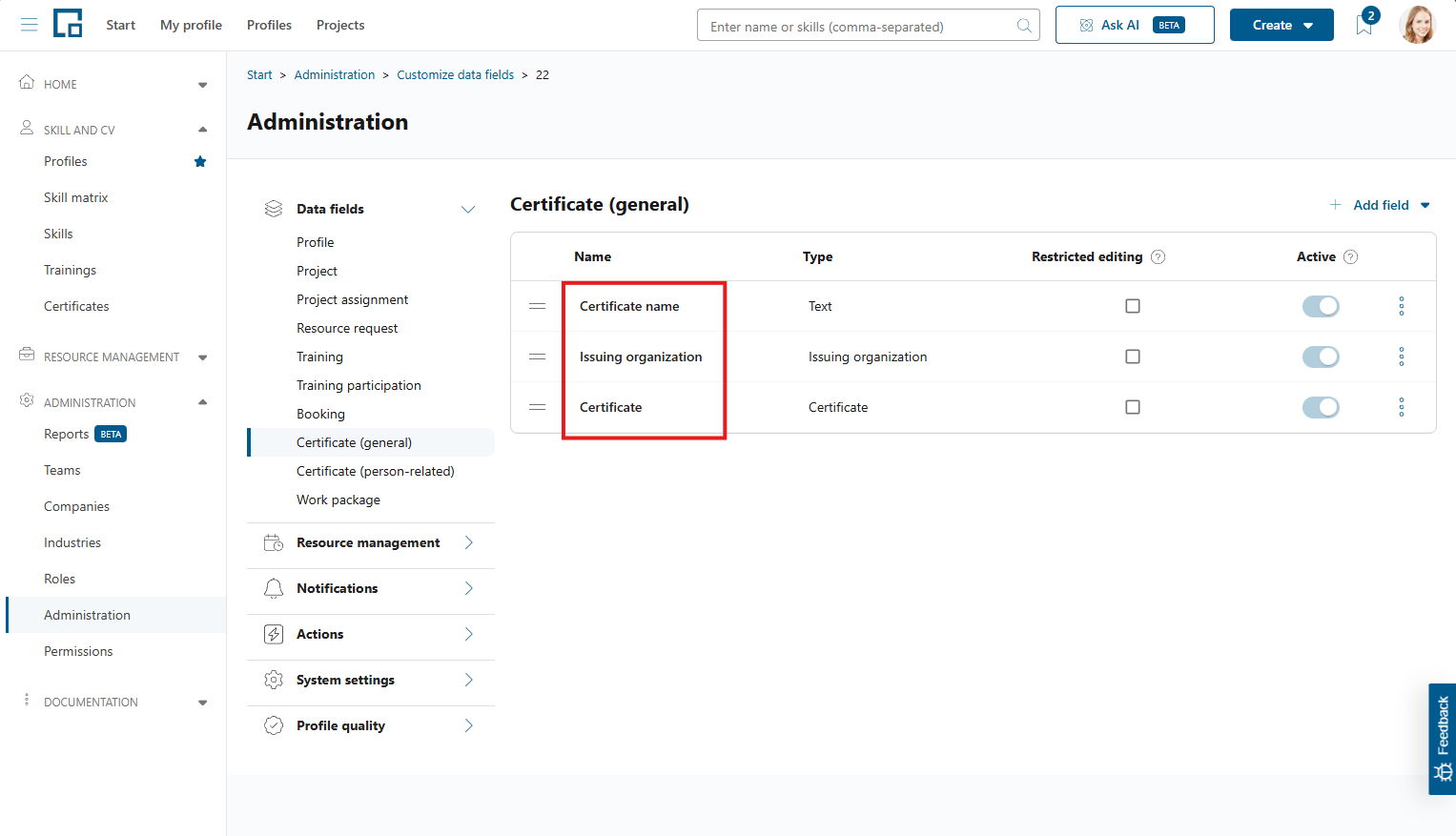The image size is (1456, 836).
Task: Open the hamburger navigation menu
Action: pyautogui.click(x=30, y=25)
